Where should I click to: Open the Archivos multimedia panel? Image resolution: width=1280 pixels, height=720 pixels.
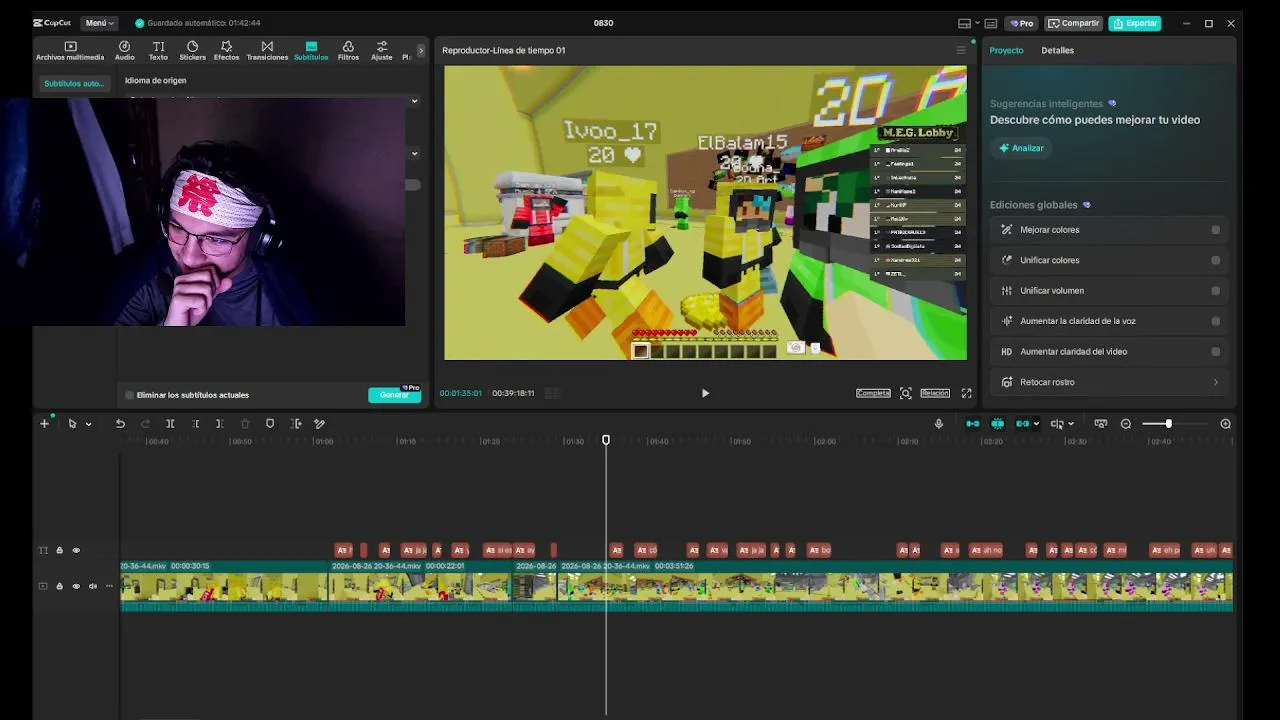click(70, 51)
